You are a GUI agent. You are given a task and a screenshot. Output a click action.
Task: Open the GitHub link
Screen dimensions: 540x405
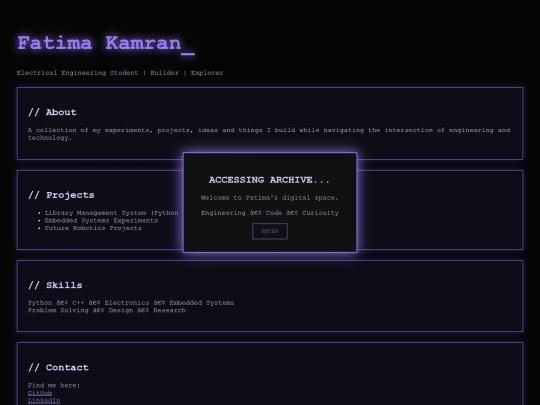tap(40, 393)
